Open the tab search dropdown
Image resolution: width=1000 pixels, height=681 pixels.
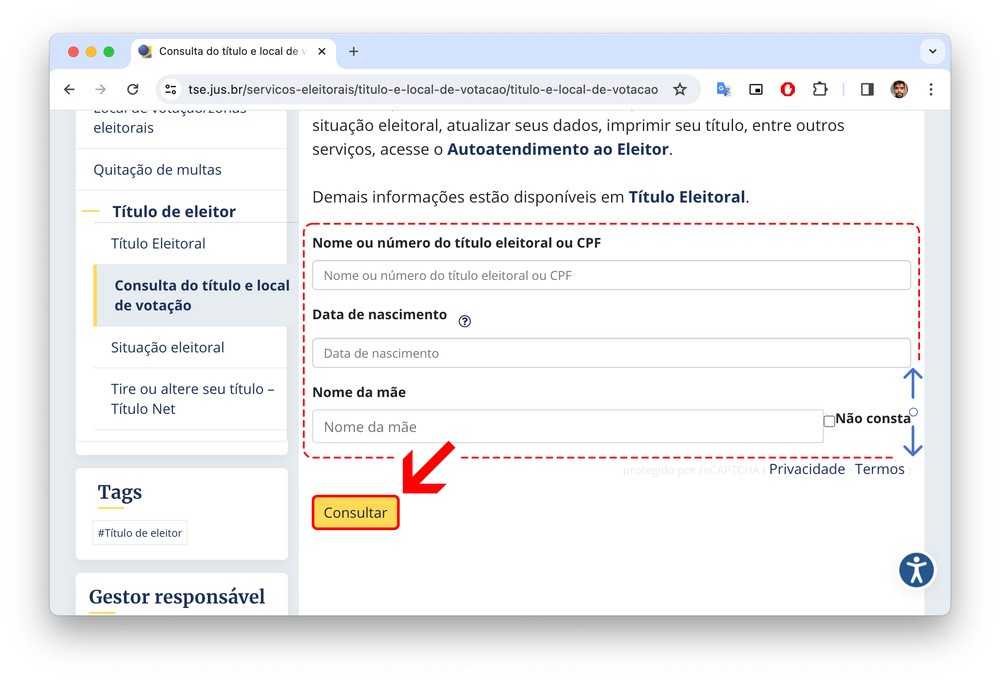pyautogui.click(x=932, y=51)
